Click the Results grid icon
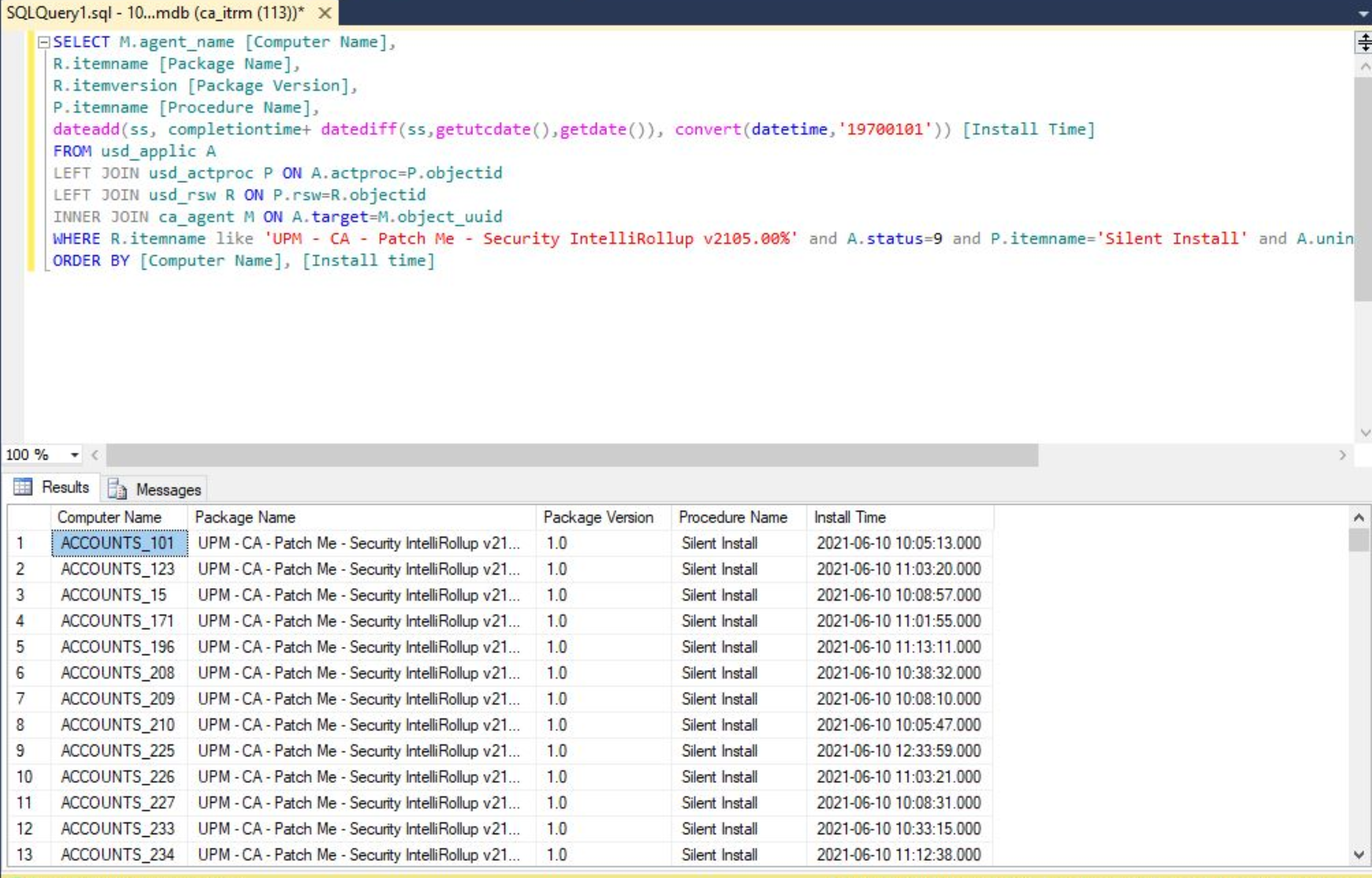 tap(23, 487)
